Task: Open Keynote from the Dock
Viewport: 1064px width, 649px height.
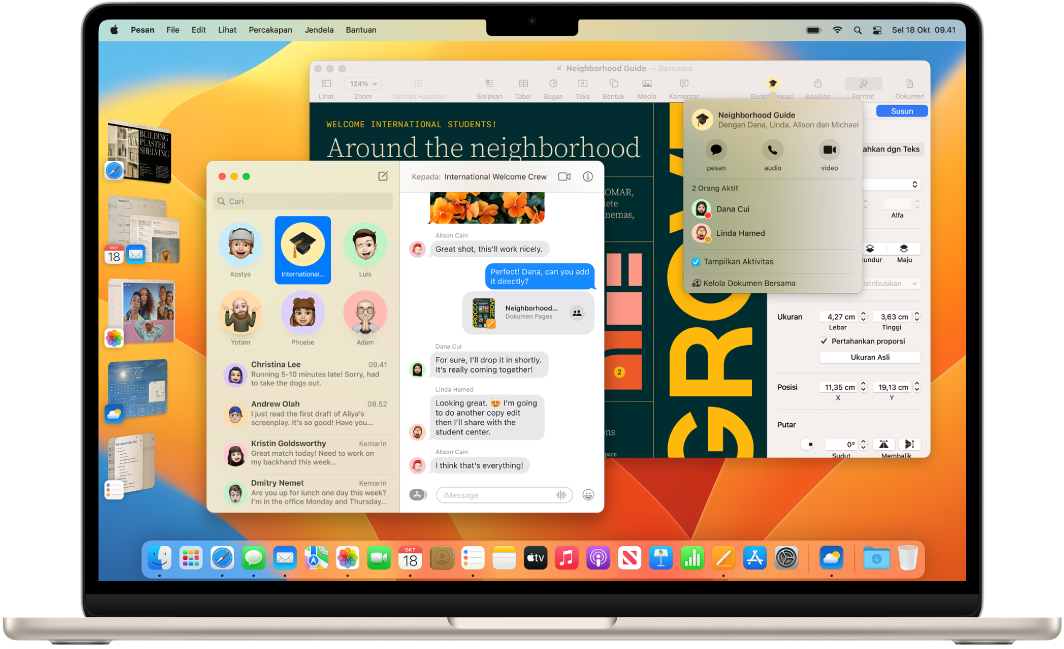Action: [660, 558]
